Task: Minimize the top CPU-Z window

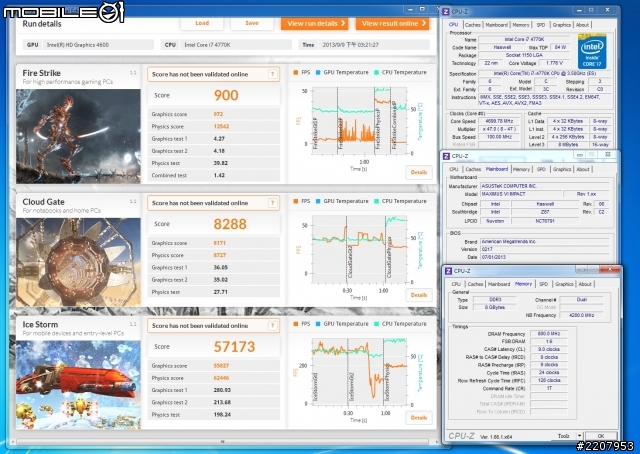Action: pyautogui.click(x=579, y=10)
